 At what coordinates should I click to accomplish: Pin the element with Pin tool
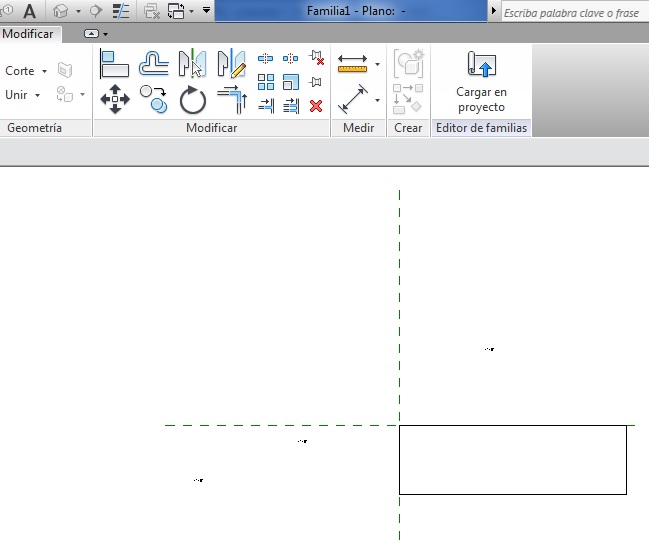pos(316,82)
